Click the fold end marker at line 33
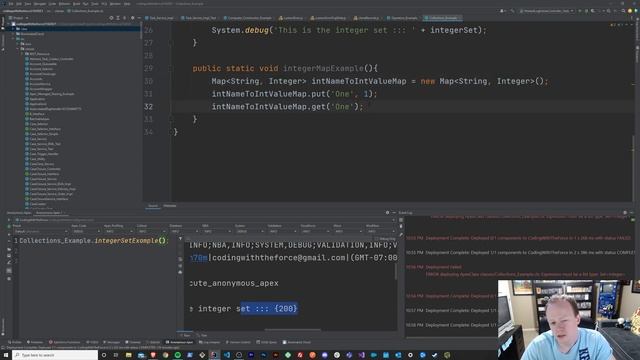 (x=171, y=119)
